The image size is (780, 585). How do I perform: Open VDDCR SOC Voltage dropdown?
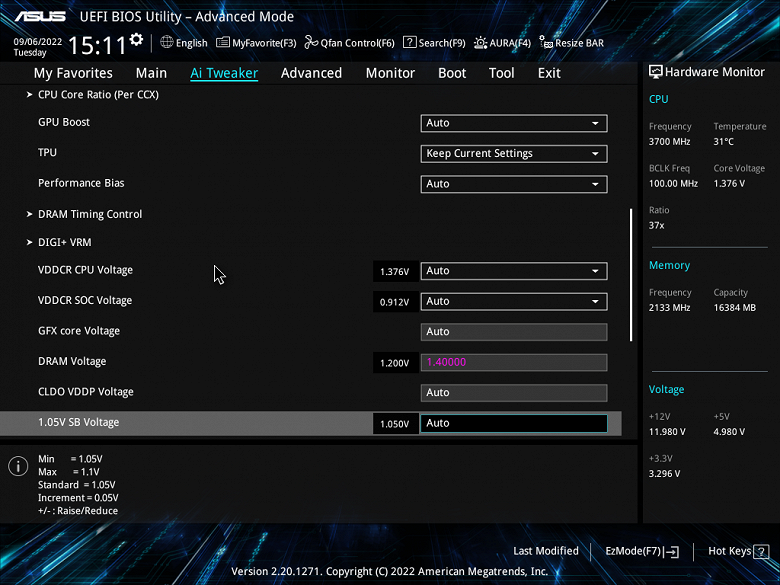514,301
